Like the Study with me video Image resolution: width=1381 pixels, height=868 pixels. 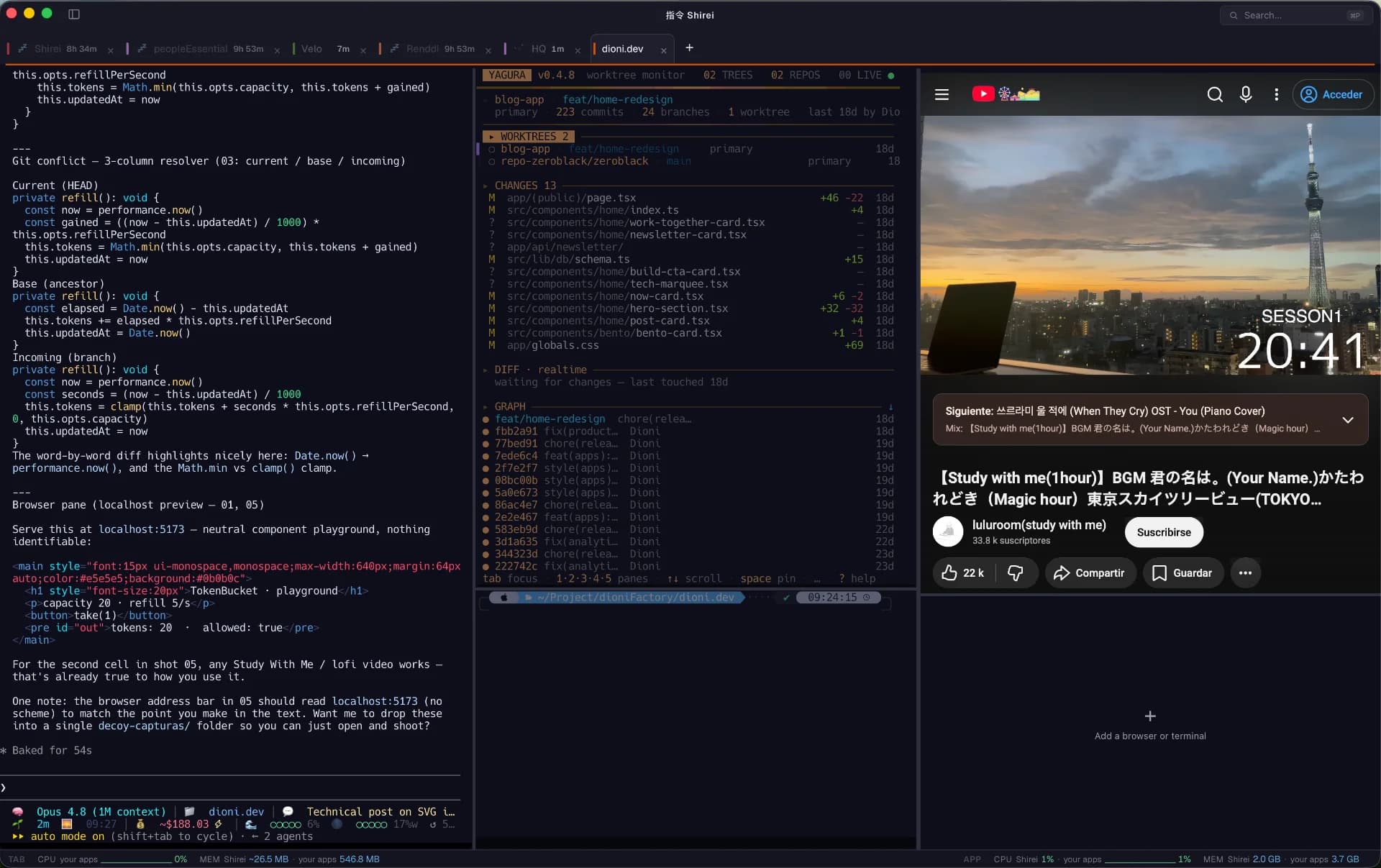click(963, 572)
